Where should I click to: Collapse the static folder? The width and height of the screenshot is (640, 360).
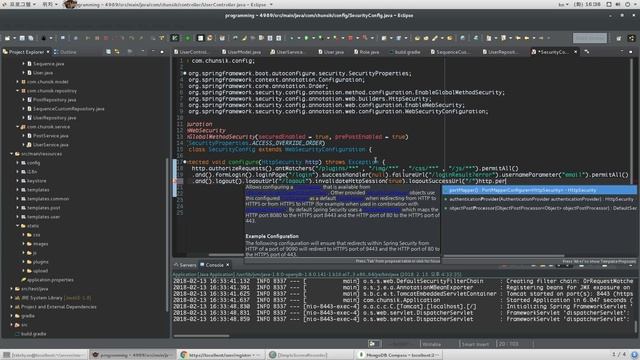(x=18, y=225)
